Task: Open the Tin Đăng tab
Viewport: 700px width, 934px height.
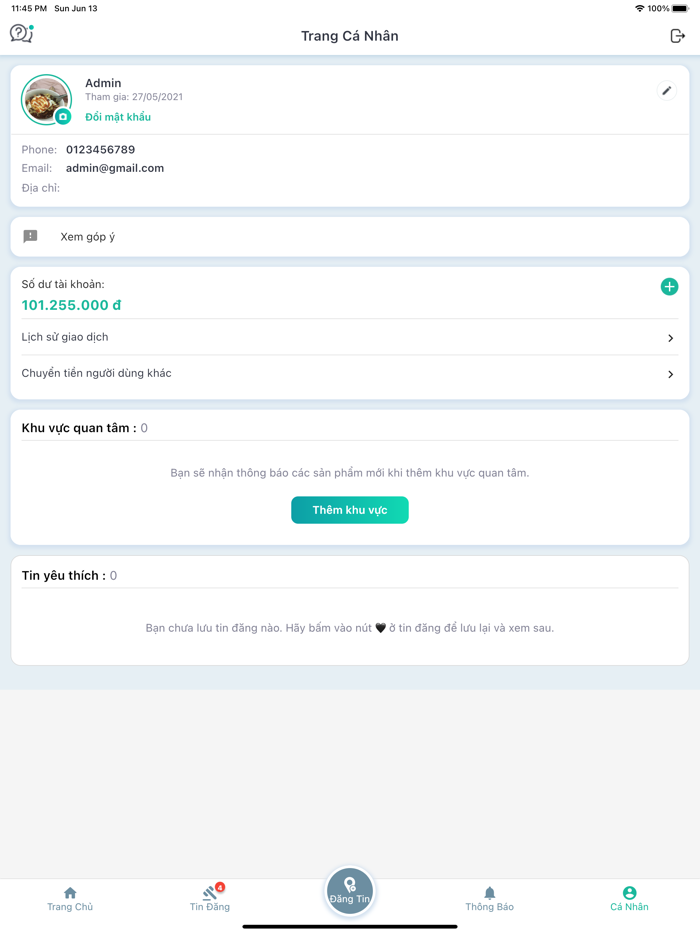Action: tap(210, 898)
